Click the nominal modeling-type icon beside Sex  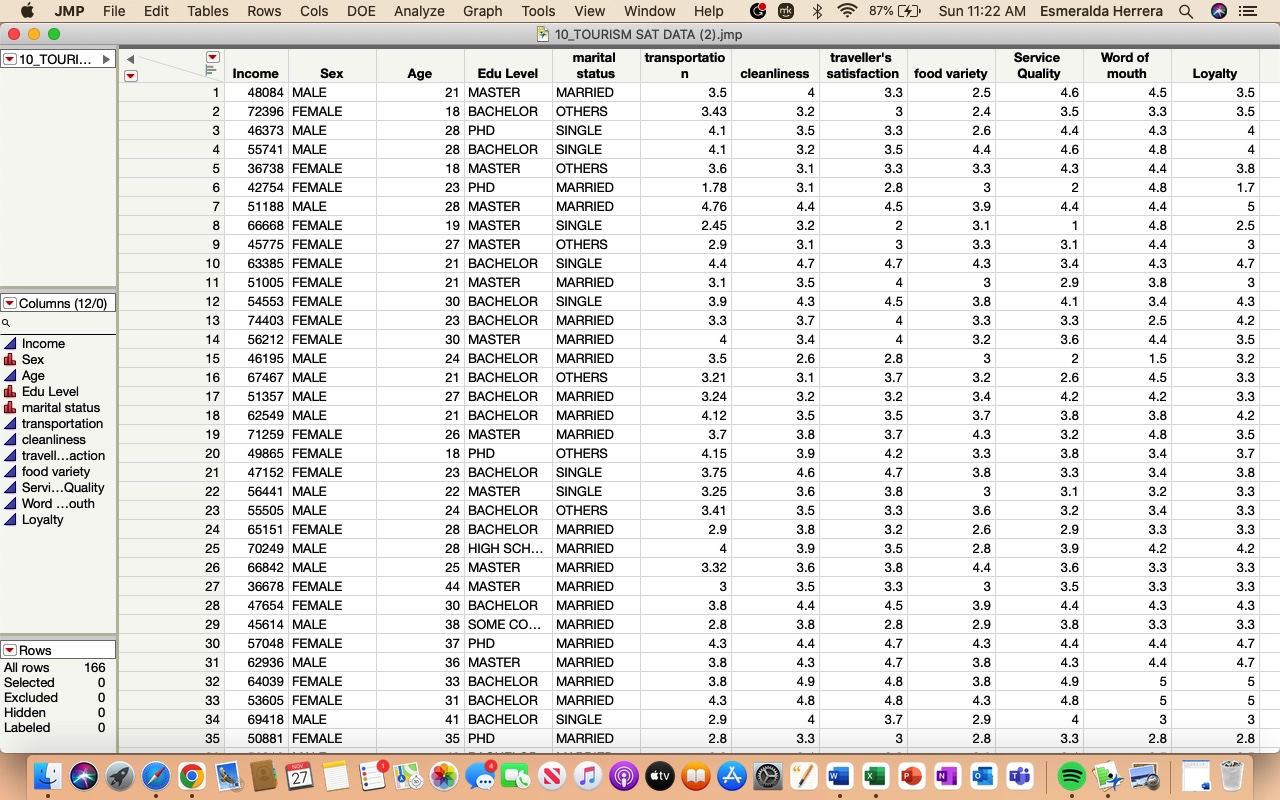coord(9,360)
